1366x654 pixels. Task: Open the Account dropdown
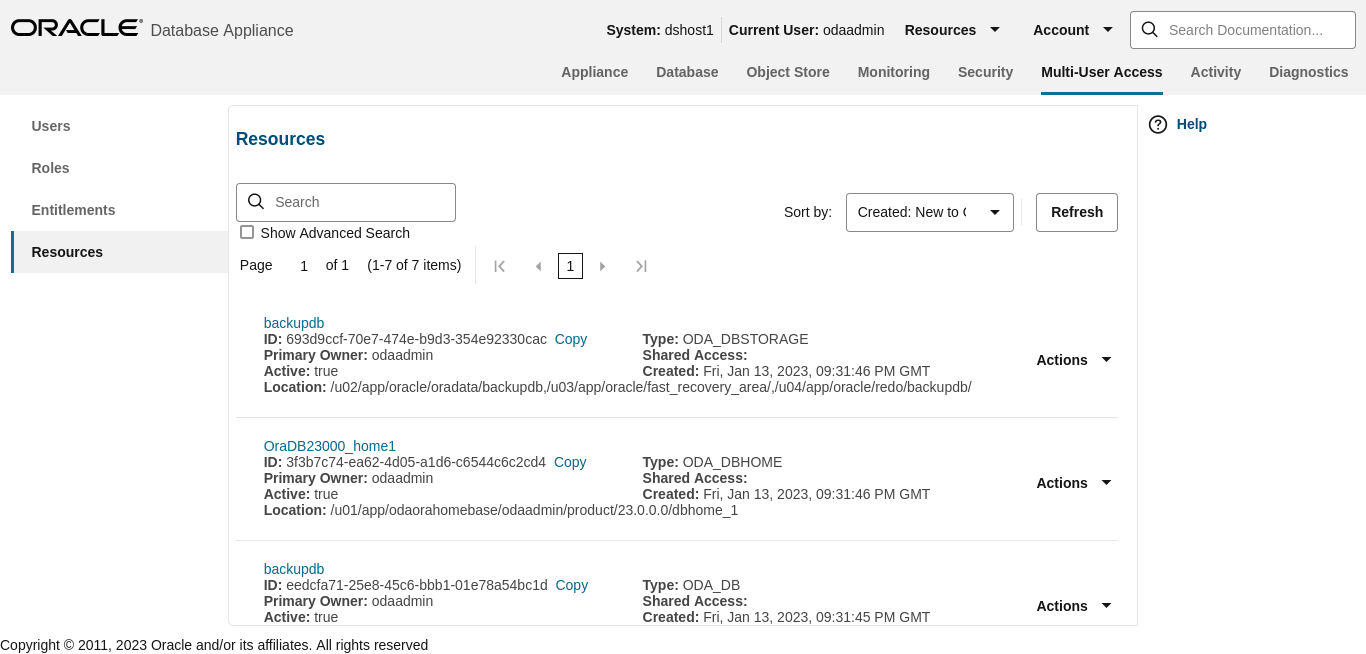click(x=1072, y=30)
